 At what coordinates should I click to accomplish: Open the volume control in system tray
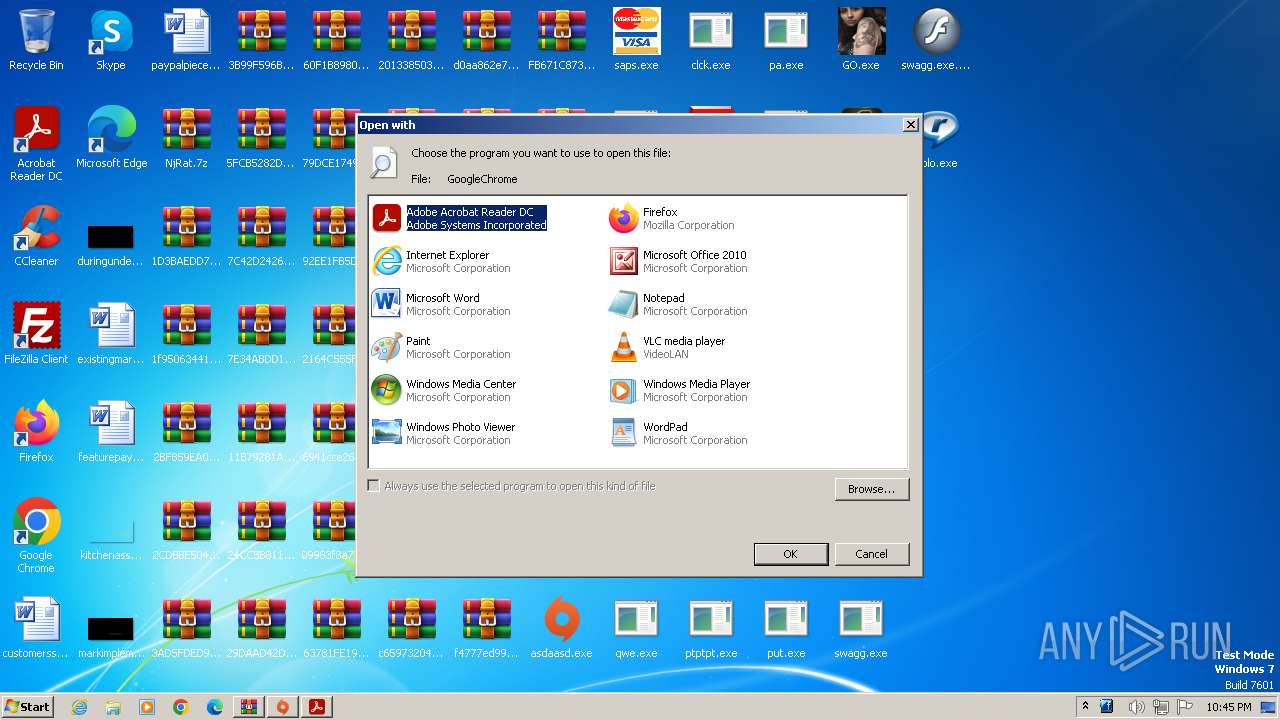1136,706
